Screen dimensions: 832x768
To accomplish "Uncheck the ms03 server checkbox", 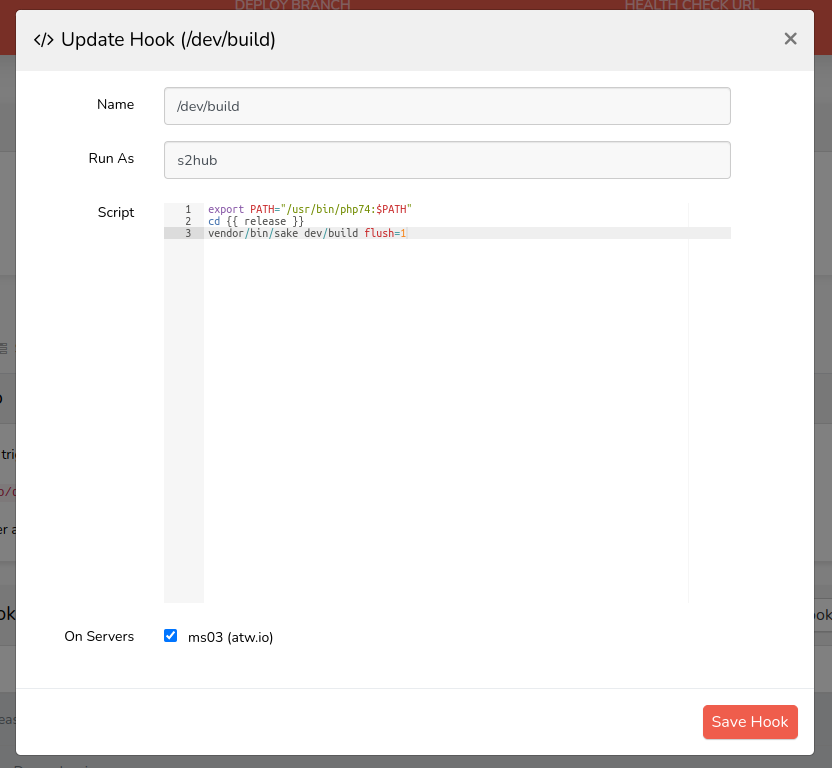I will (170, 636).
